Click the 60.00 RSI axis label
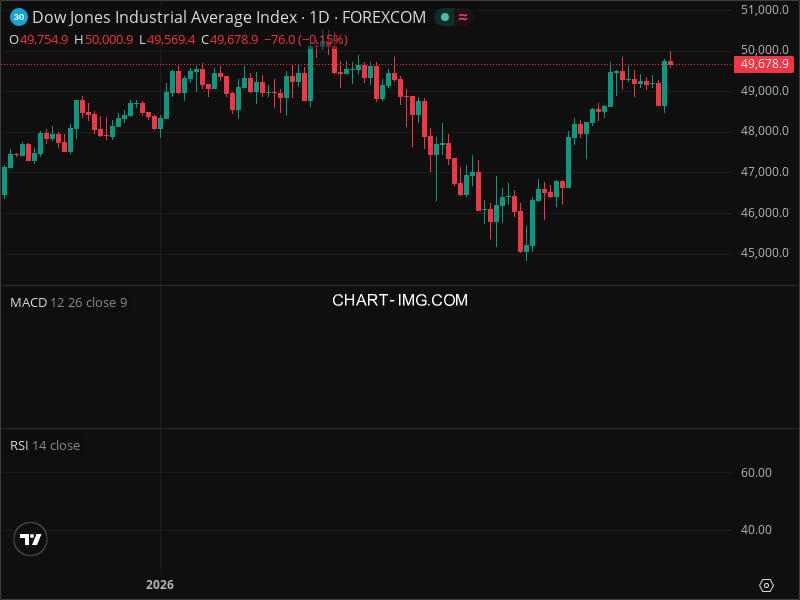The width and height of the screenshot is (800, 600). (756, 472)
